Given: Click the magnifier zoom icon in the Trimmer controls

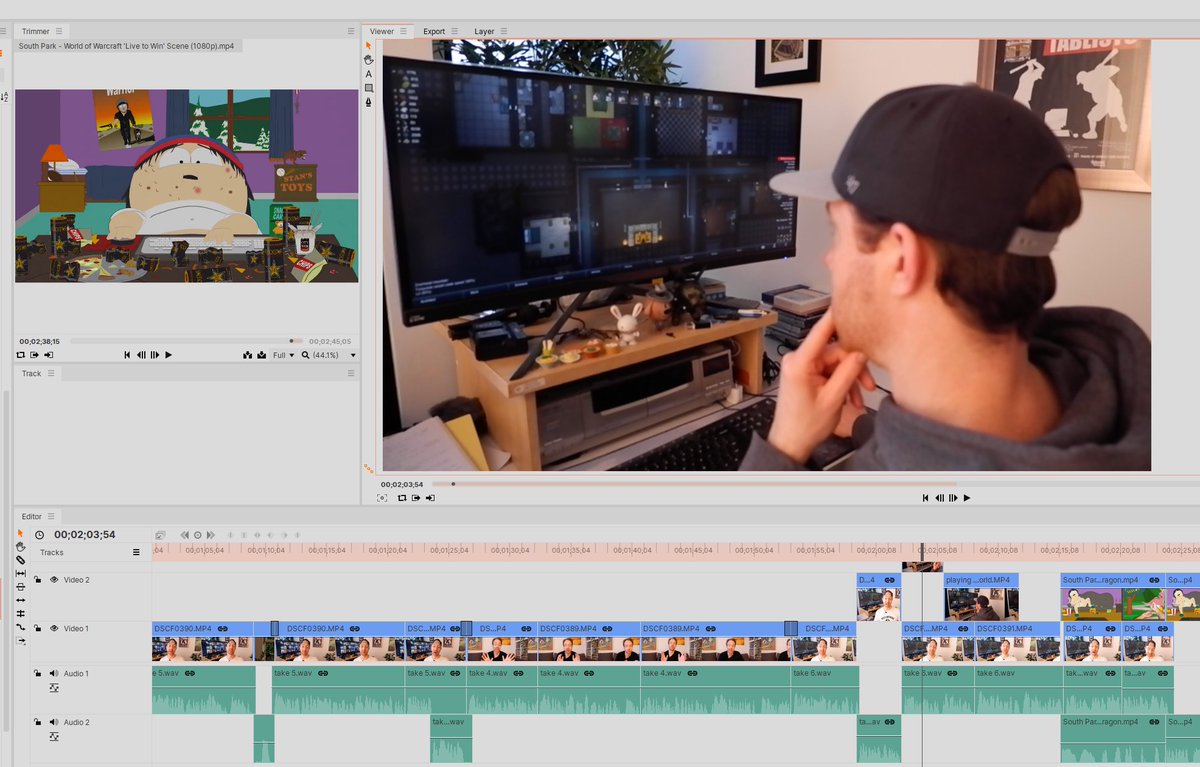Looking at the screenshot, I should click(305, 356).
